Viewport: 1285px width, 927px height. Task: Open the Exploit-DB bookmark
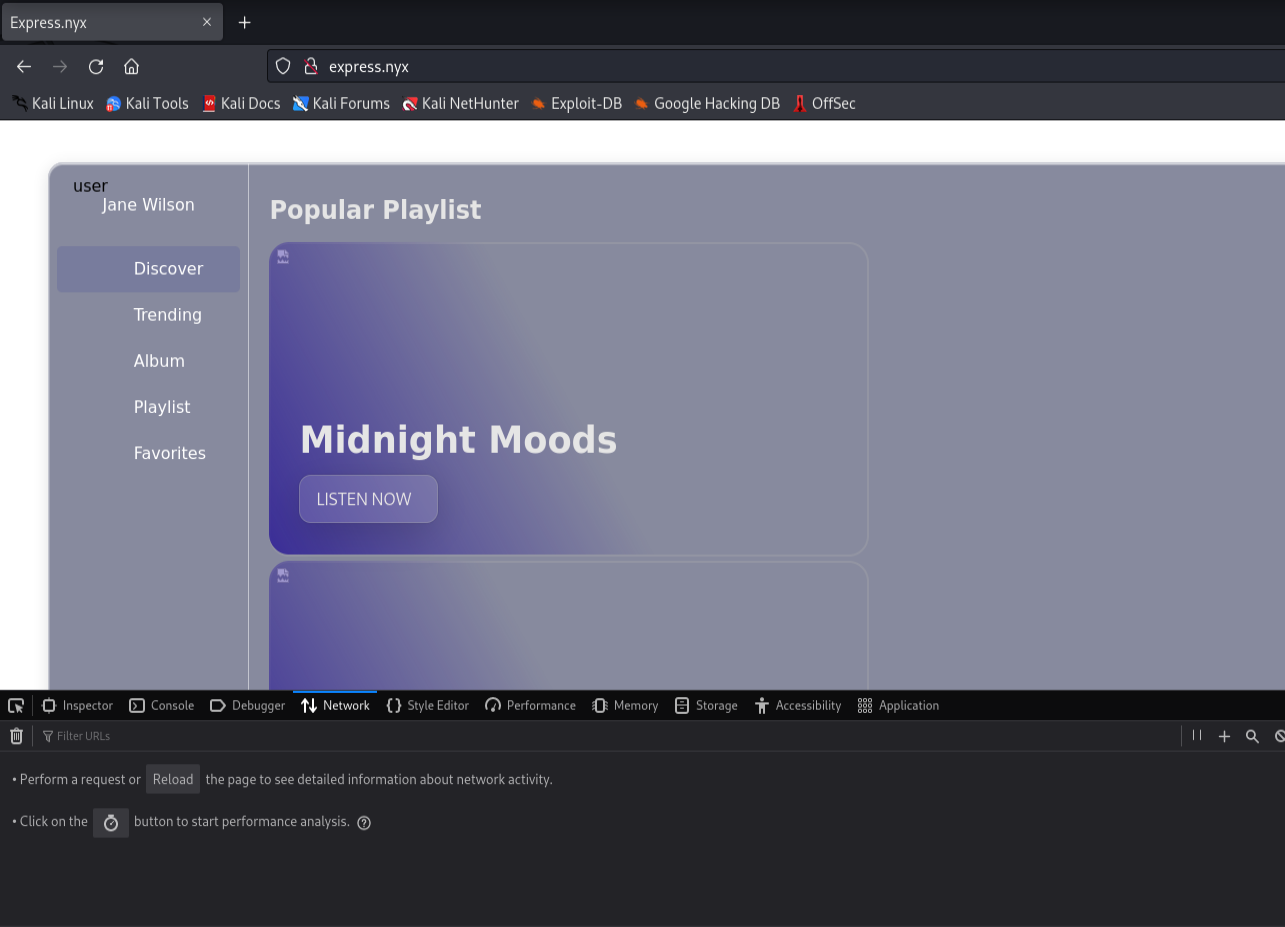click(576, 104)
